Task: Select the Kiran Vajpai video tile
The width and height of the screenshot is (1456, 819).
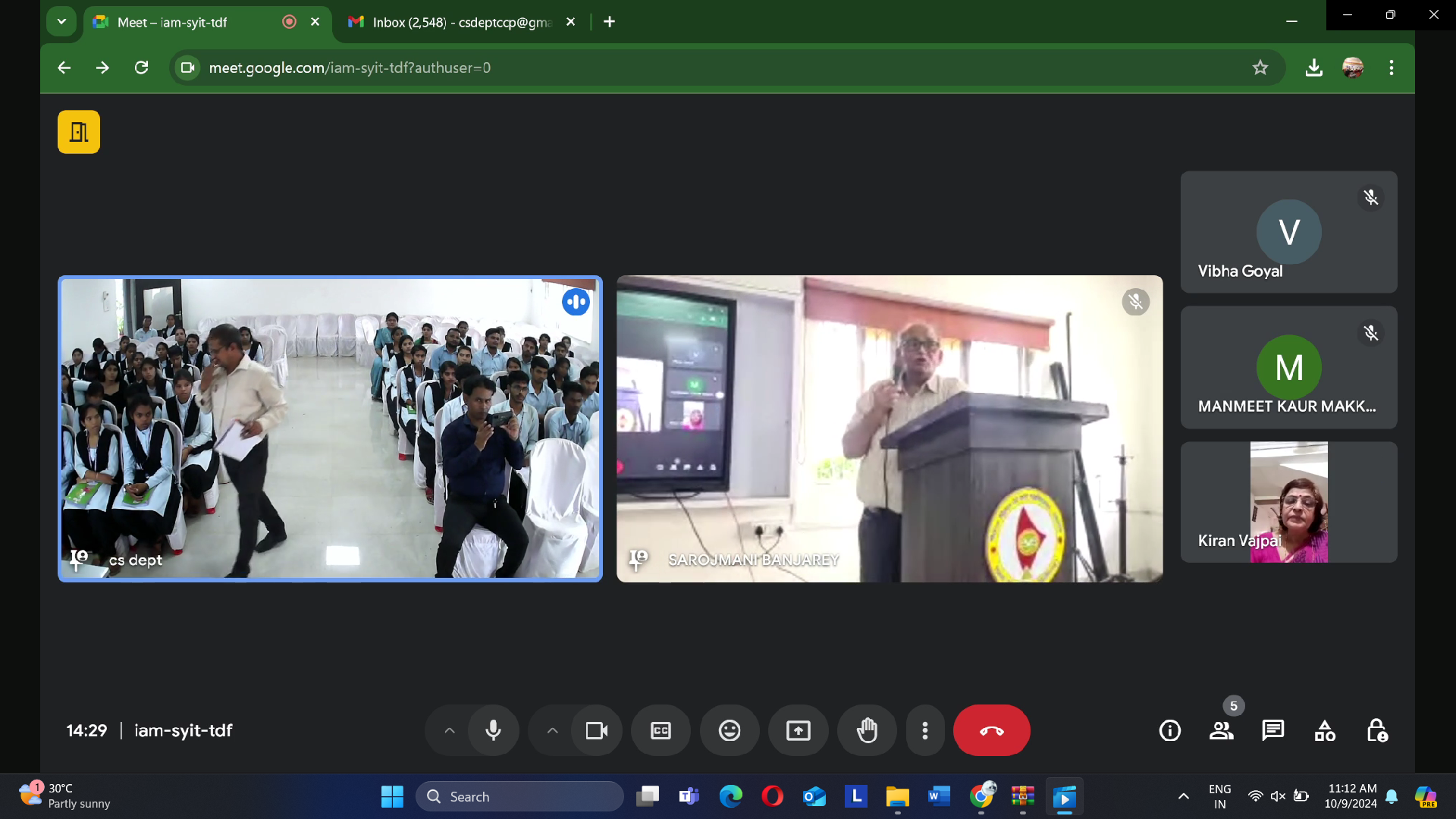Action: [x=1288, y=502]
